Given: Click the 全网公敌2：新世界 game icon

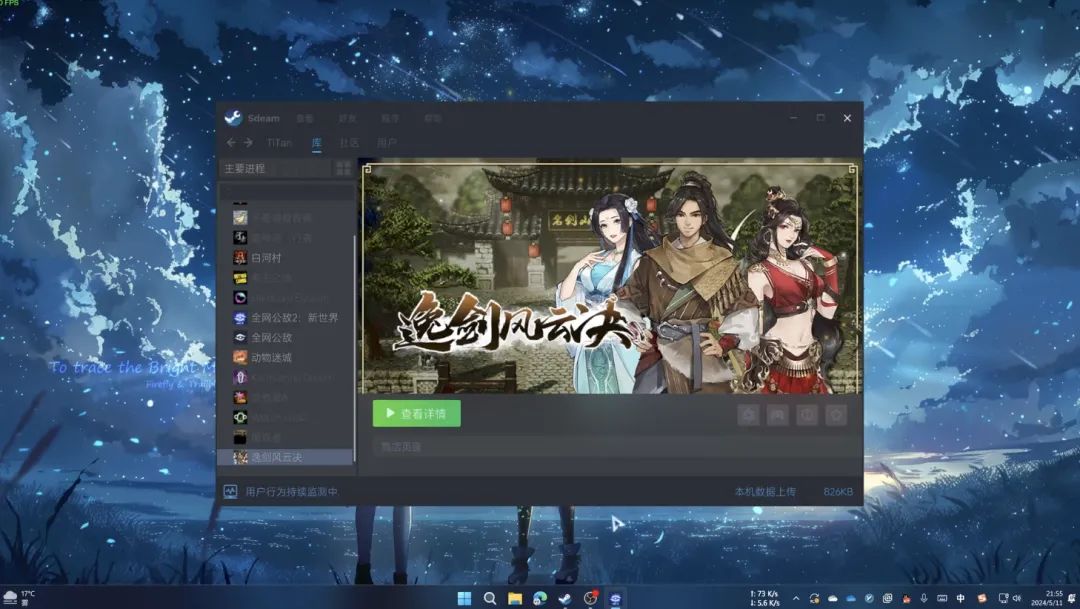Looking at the screenshot, I should [x=240, y=318].
